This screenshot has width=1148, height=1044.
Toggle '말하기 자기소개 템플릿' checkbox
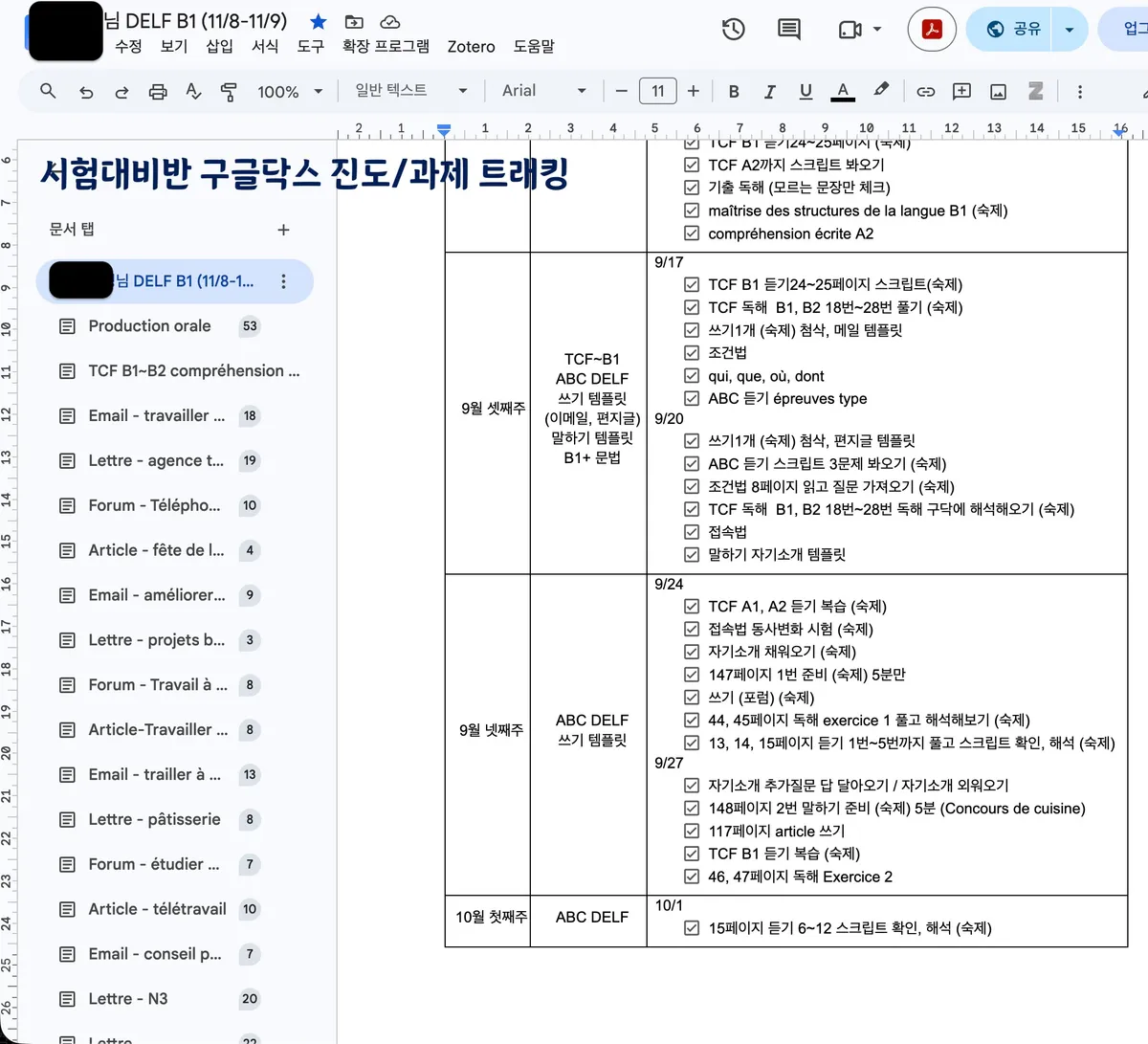pyautogui.click(x=692, y=555)
